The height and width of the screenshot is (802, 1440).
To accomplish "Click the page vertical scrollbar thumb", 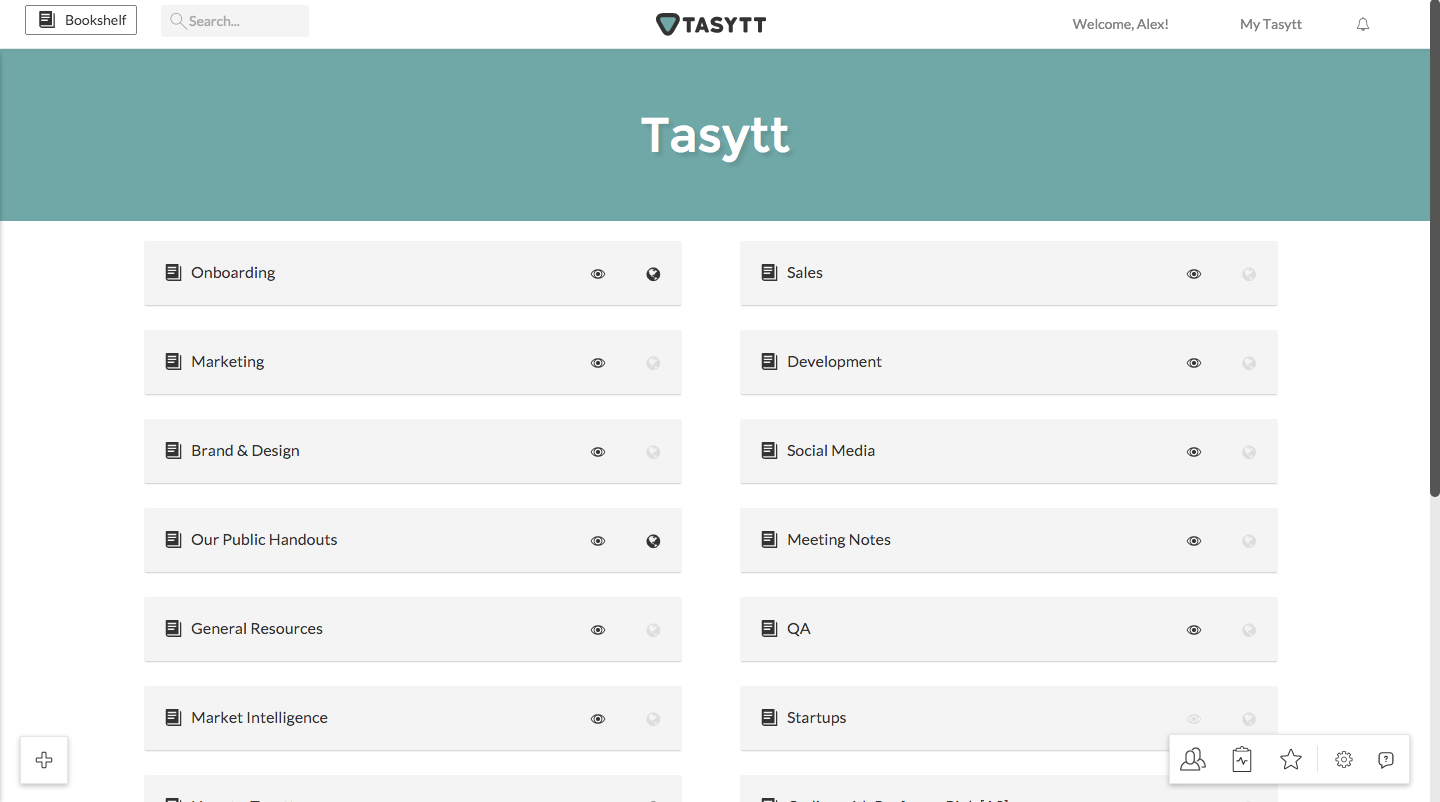I will pos(1435,249).
